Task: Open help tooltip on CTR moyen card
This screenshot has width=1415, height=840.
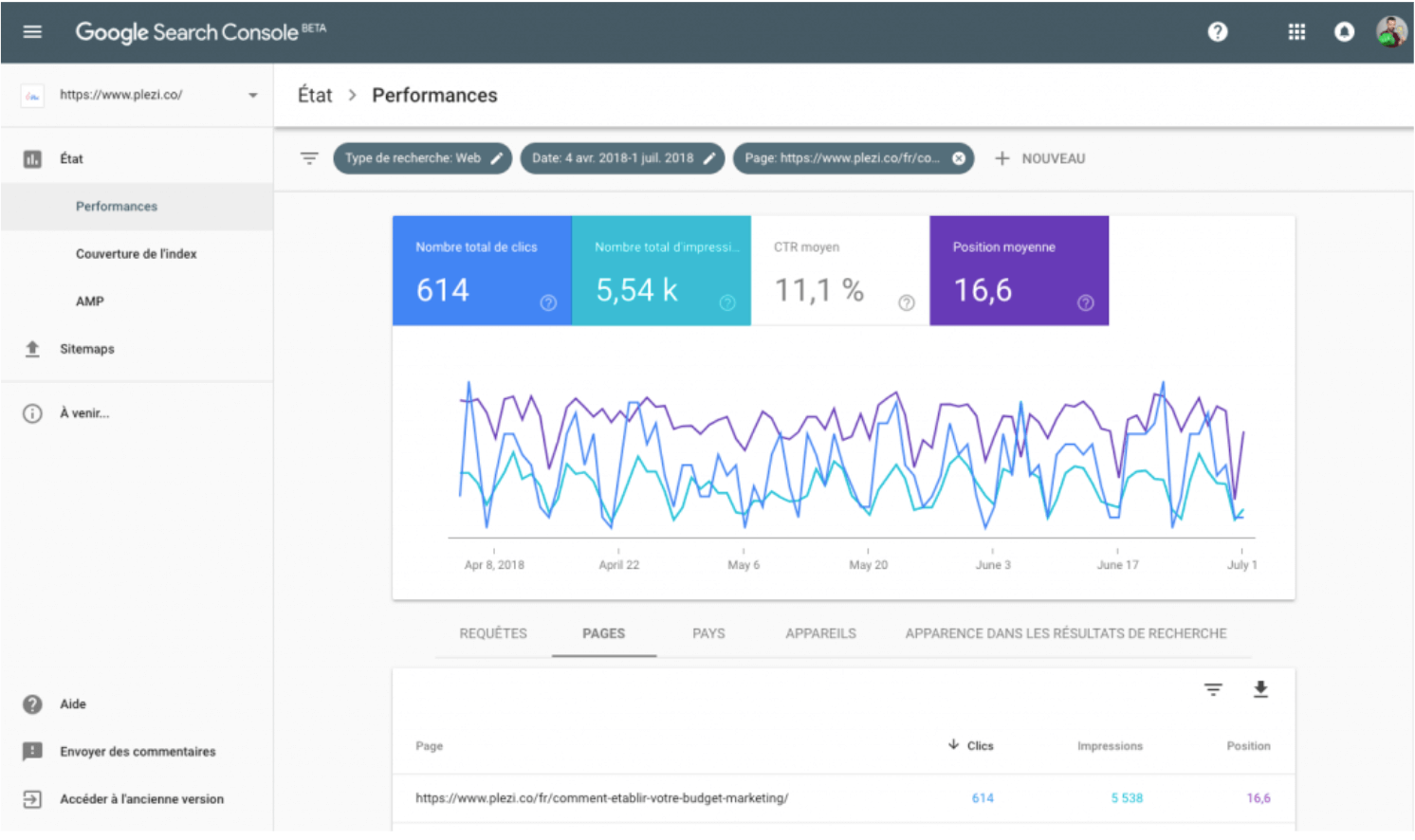Action: (x=907, y=302)
